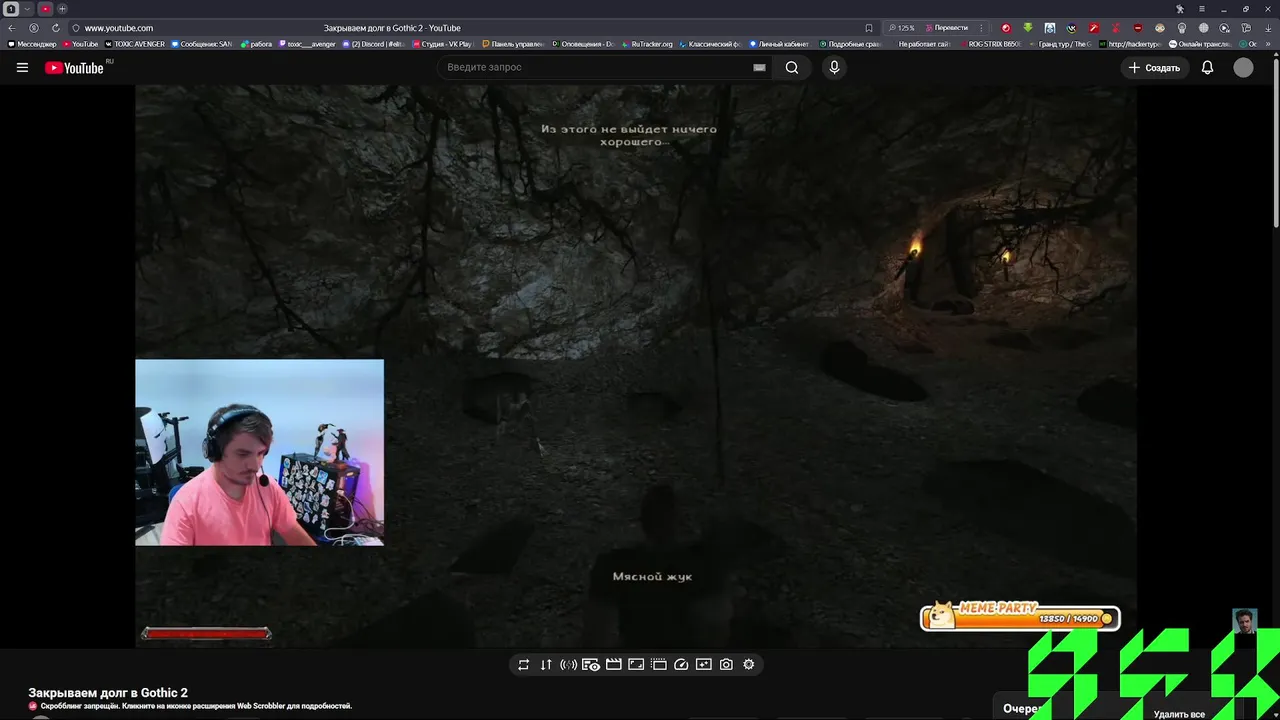
Task: Open TOXIC AVENGER bookmark
Action: 135,44
